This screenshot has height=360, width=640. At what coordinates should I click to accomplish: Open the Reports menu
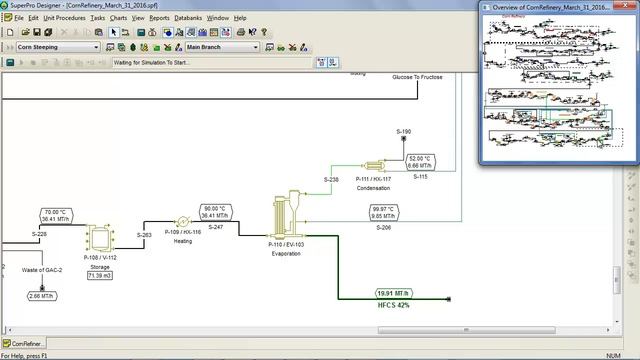(159, 18)
